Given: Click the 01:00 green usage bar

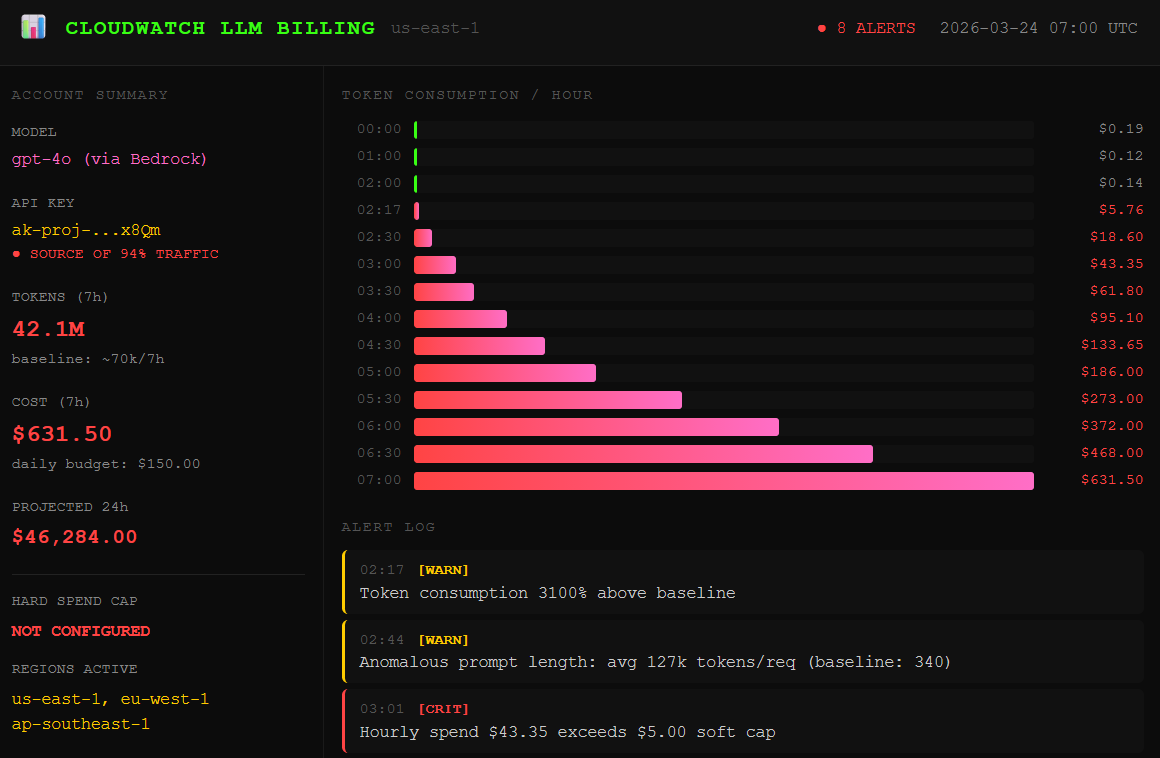Looking at the screenshot, I should 416,157.
